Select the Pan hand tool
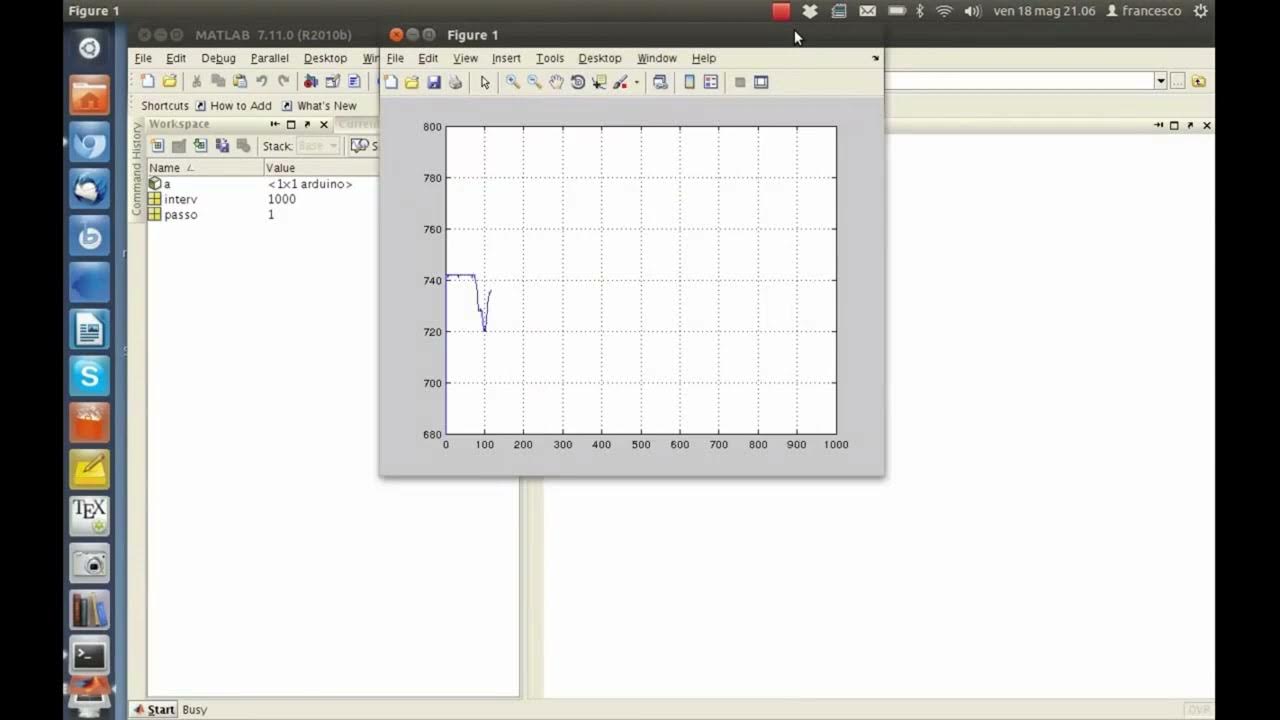Viewport: 1280px width, 720px height. click(556, 82)
